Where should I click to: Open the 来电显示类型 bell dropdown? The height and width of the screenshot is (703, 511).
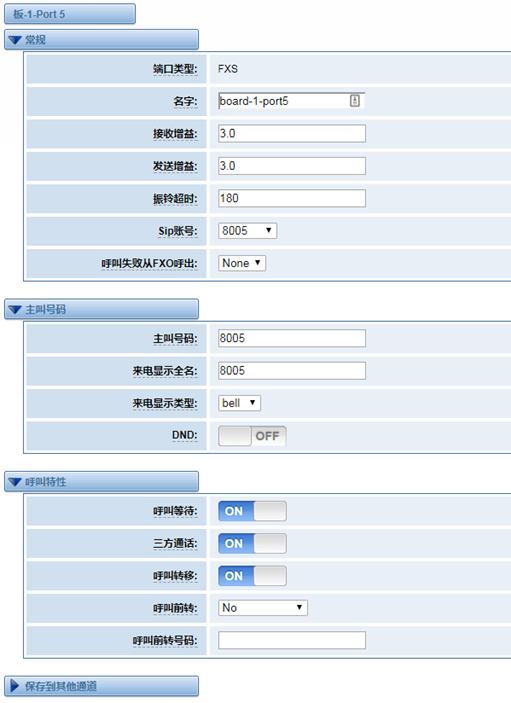[x=239, y=403]
